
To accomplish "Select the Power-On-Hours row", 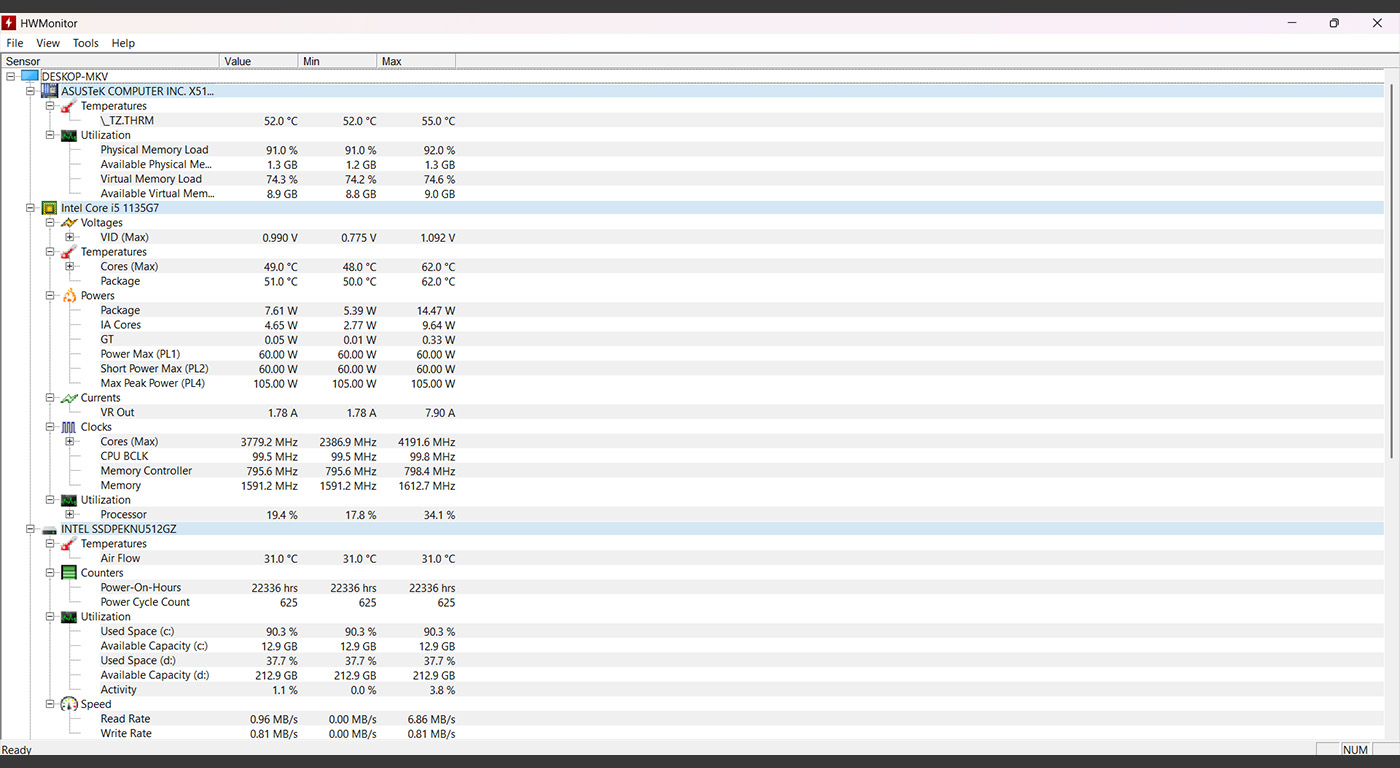I will (x=691, y=588).
